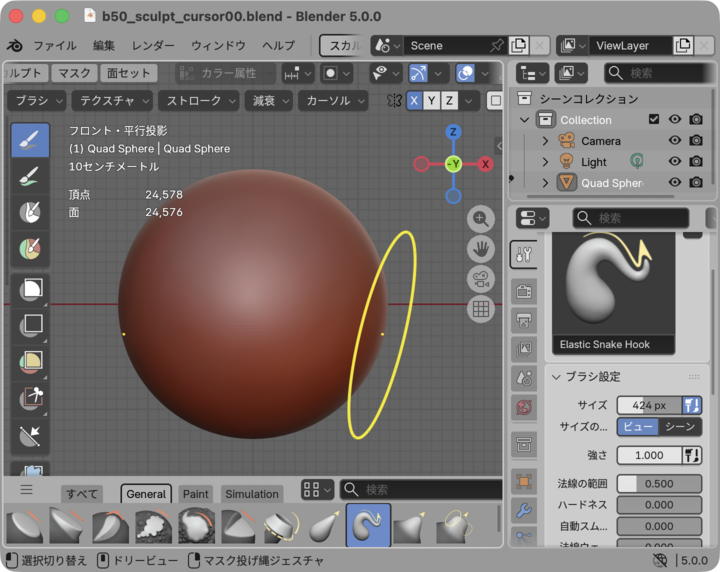Select the Line Project tool
Viewport: 720px width, 572px height.
(x=30, y=436)
